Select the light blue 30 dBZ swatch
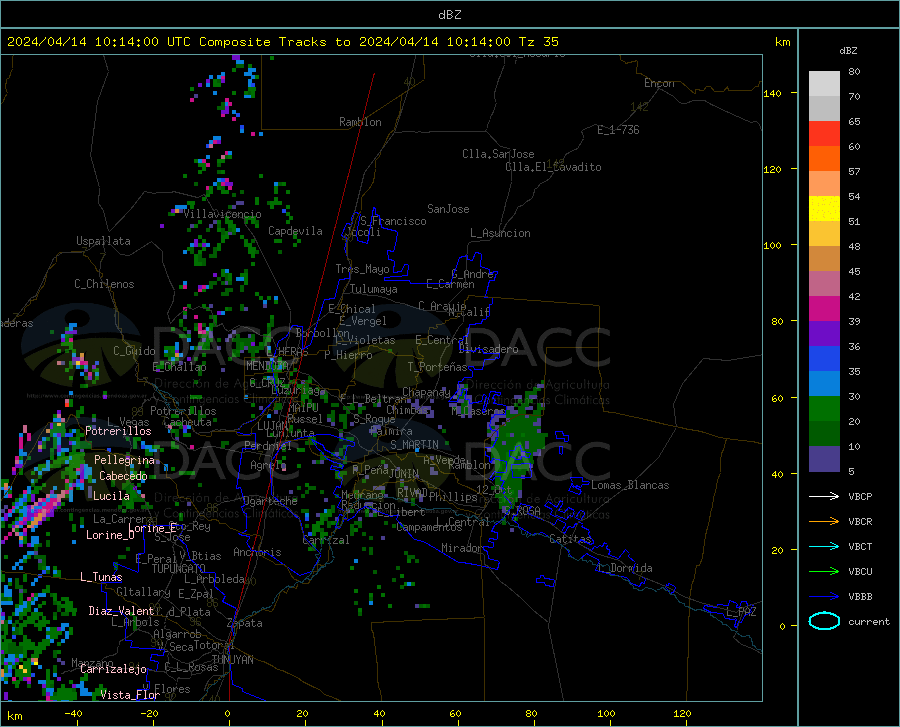The image size is (900, 727). 824,384
